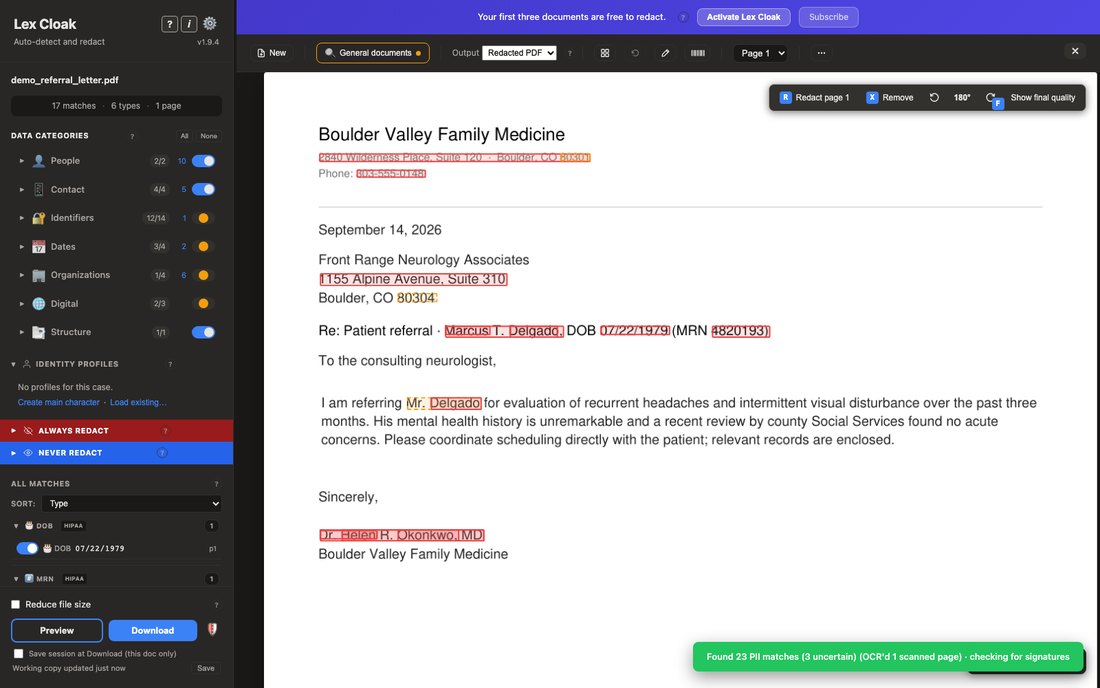Select the pencil edit tool

click(x=665, y=53)
